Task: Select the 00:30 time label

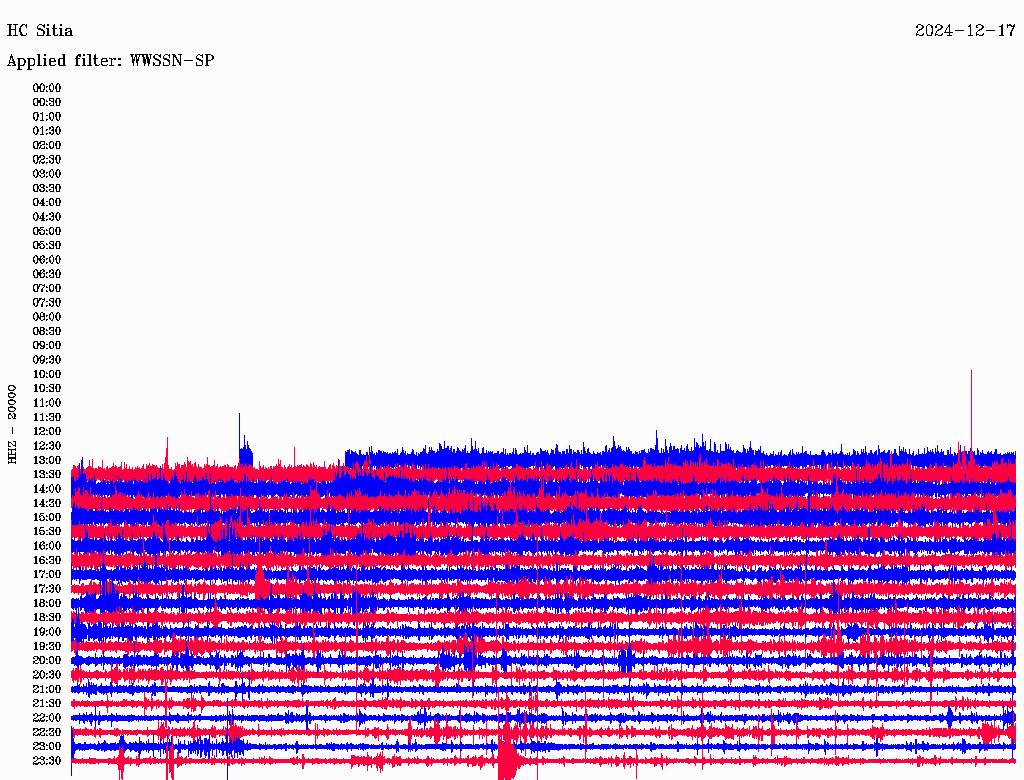Action: [x=47, y=103]
